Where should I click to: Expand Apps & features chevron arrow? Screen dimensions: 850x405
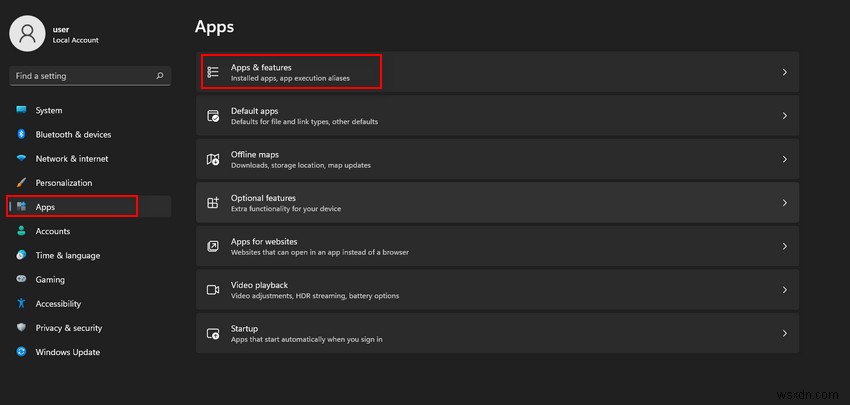point(785,72)
